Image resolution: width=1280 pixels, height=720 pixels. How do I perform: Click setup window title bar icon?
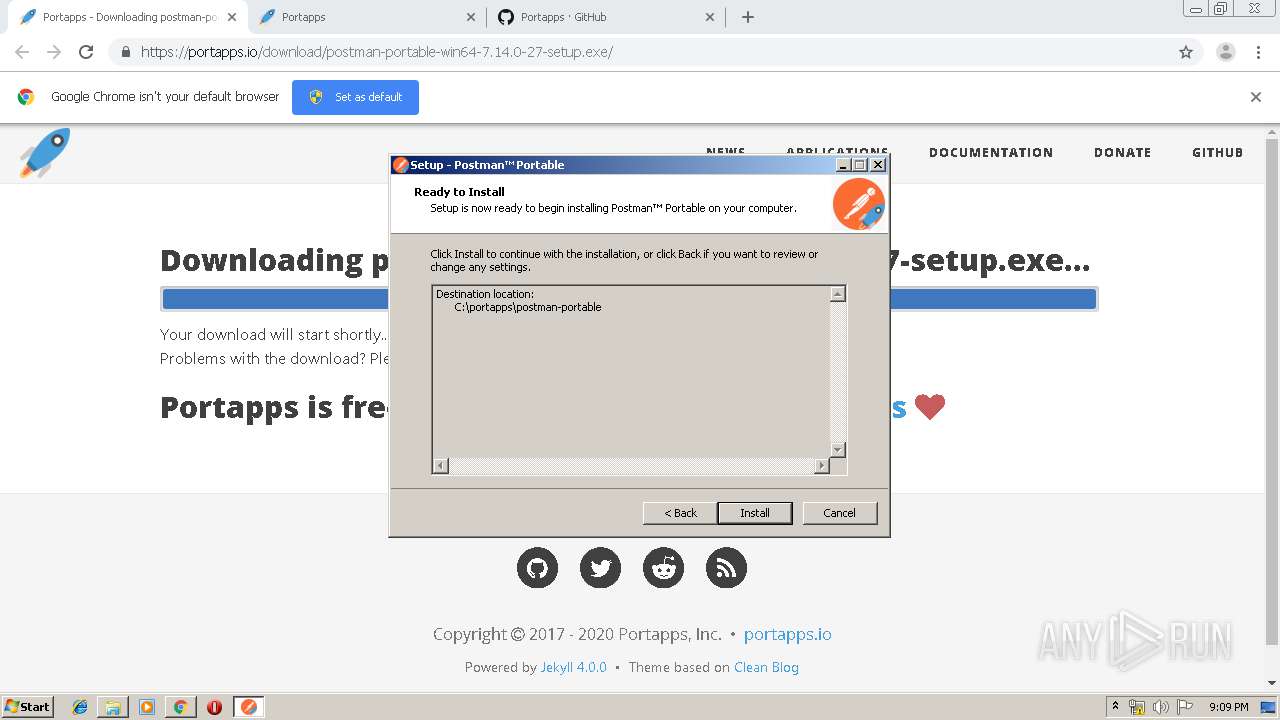pos(400,165)
